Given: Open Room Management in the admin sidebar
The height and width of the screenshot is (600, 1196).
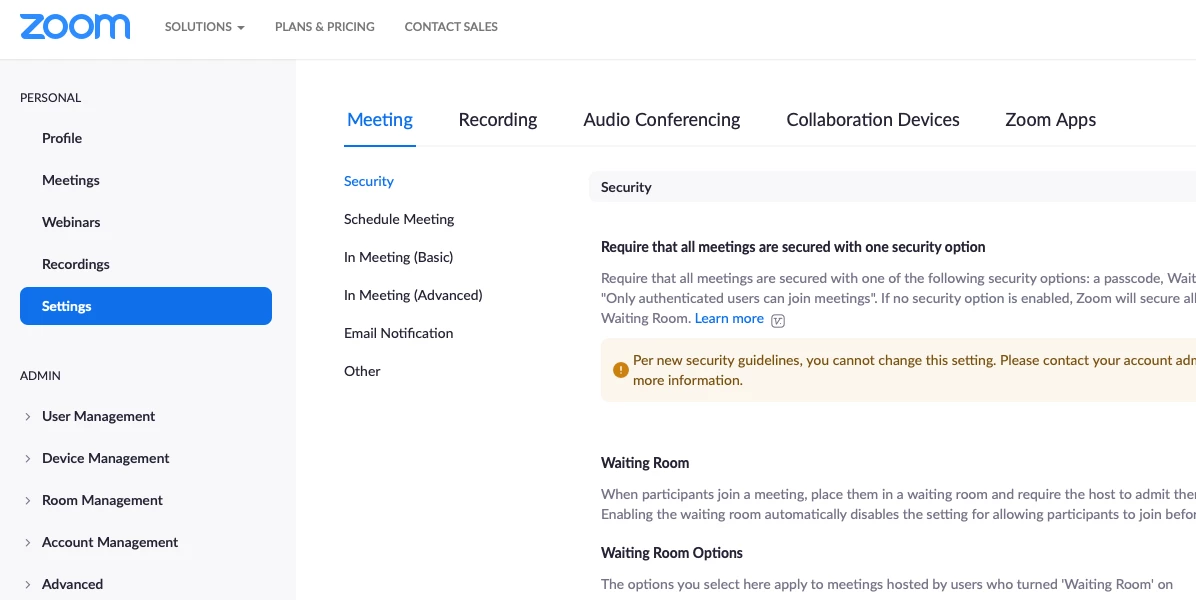Looking at the screenshot, I should click(x=102, y=500).
